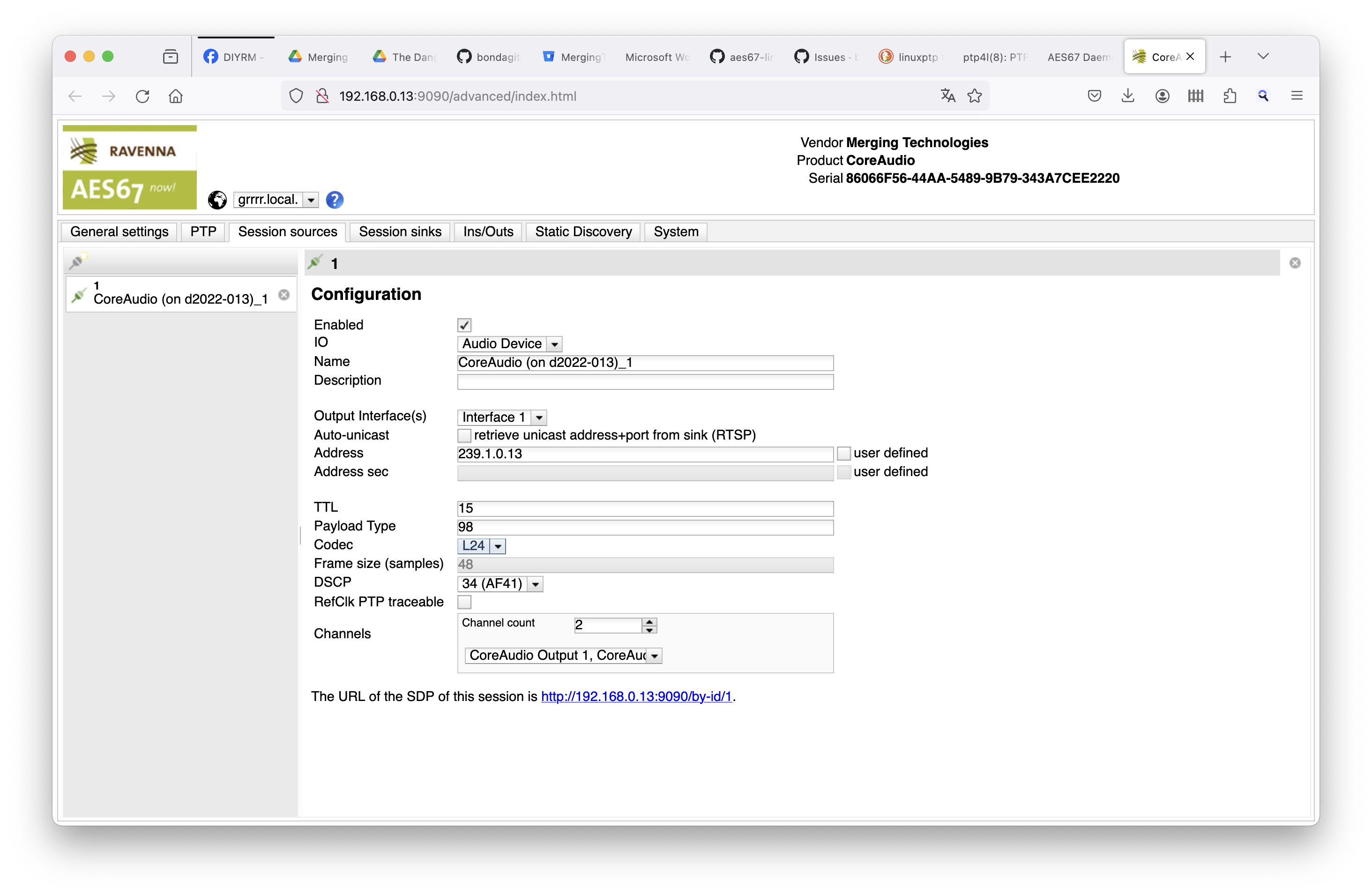The height and width of the screenshot is (895, 1372).
Task: Open a new browser tab with the plus button
Action: [1226, 57]
